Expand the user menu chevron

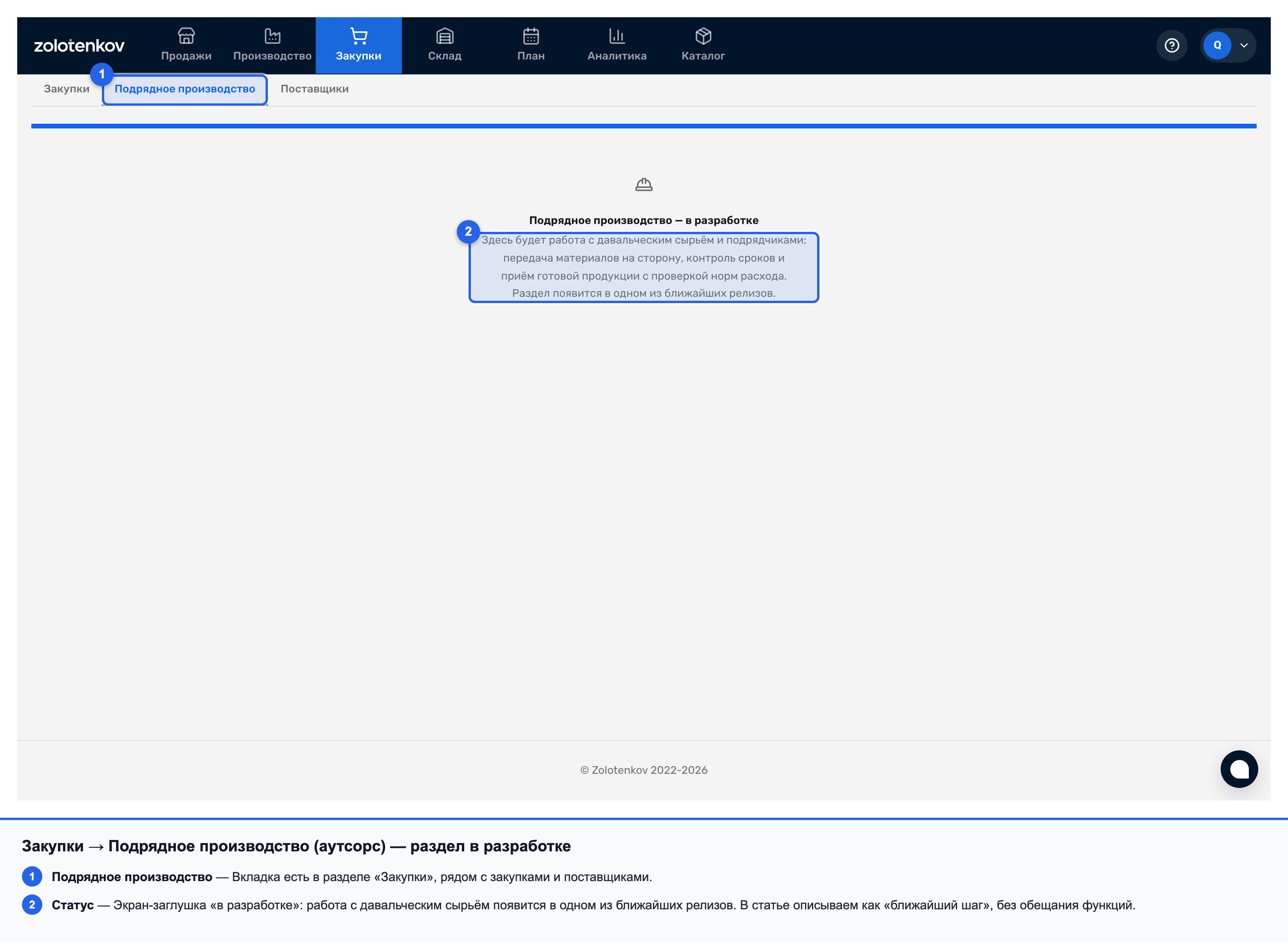point(1244,46)
